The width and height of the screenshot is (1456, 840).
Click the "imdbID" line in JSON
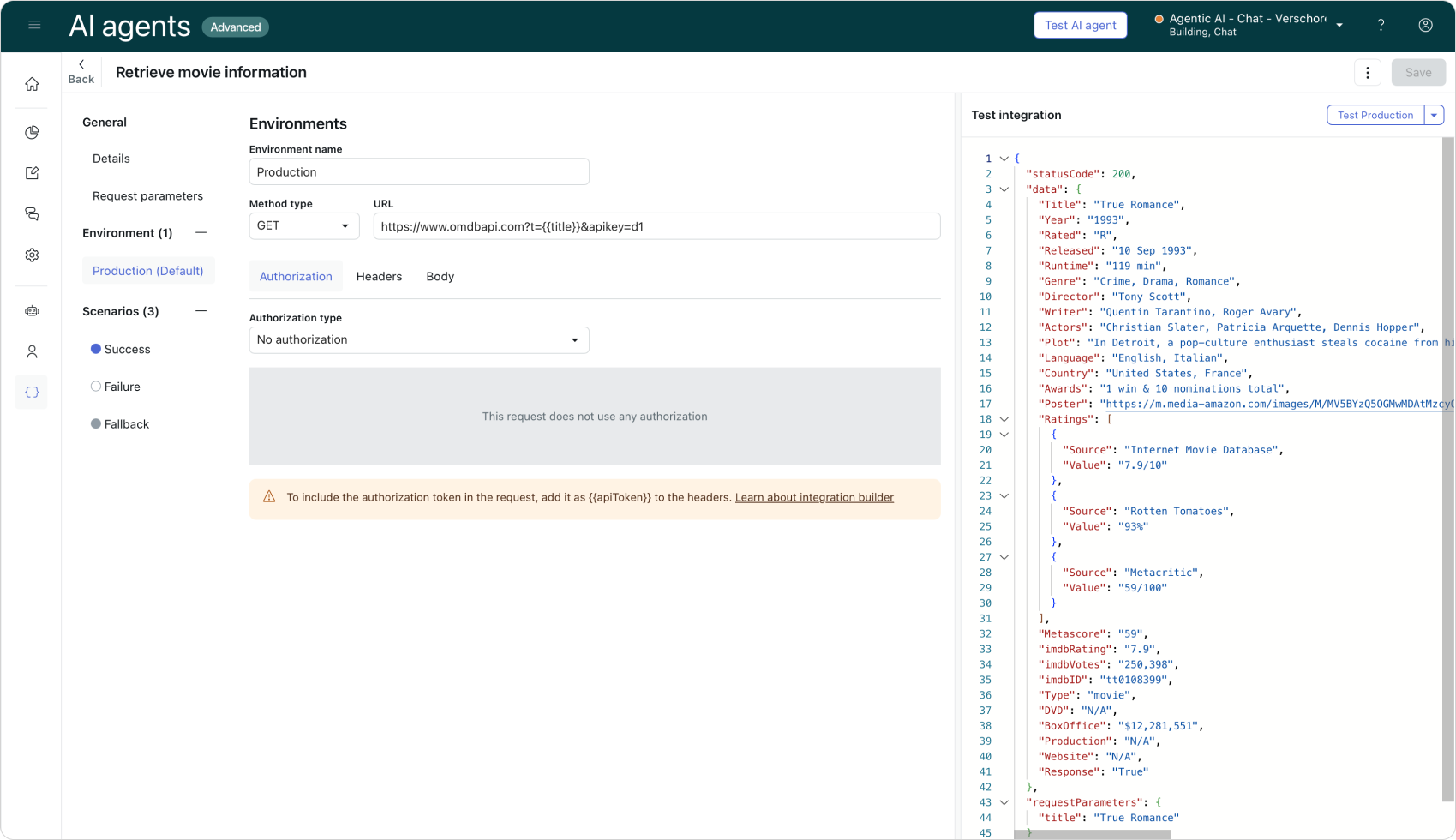click(x=1105, y=681)
